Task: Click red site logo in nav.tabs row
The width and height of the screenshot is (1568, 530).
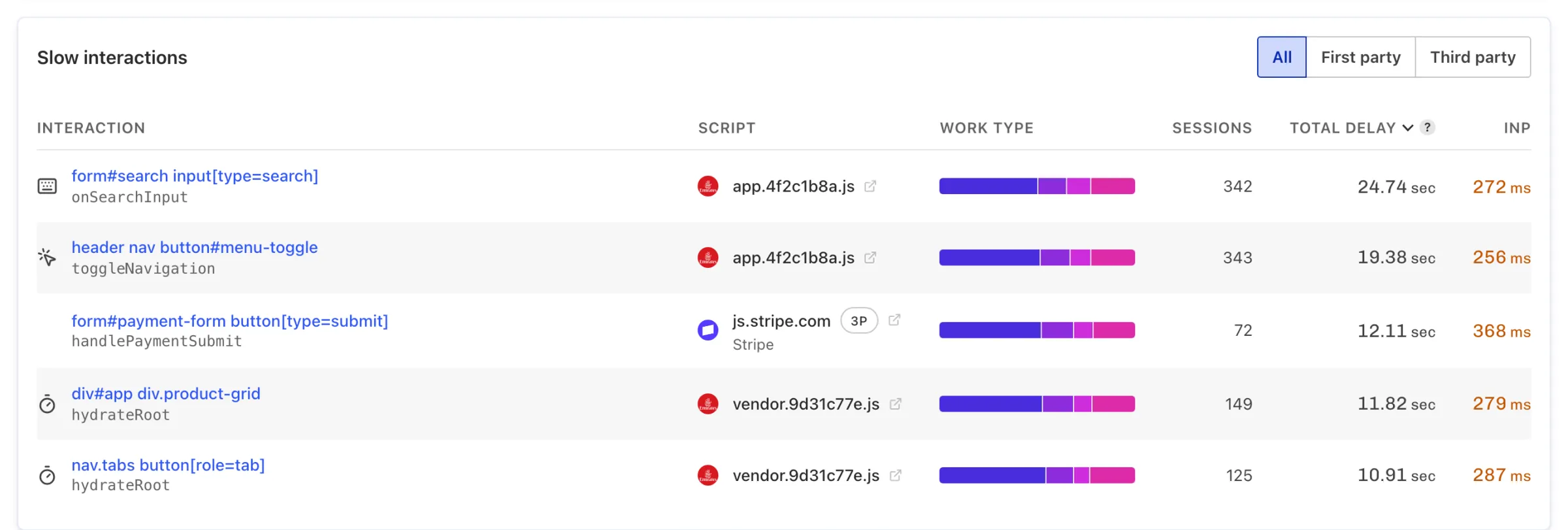Action: click(708, 475)
